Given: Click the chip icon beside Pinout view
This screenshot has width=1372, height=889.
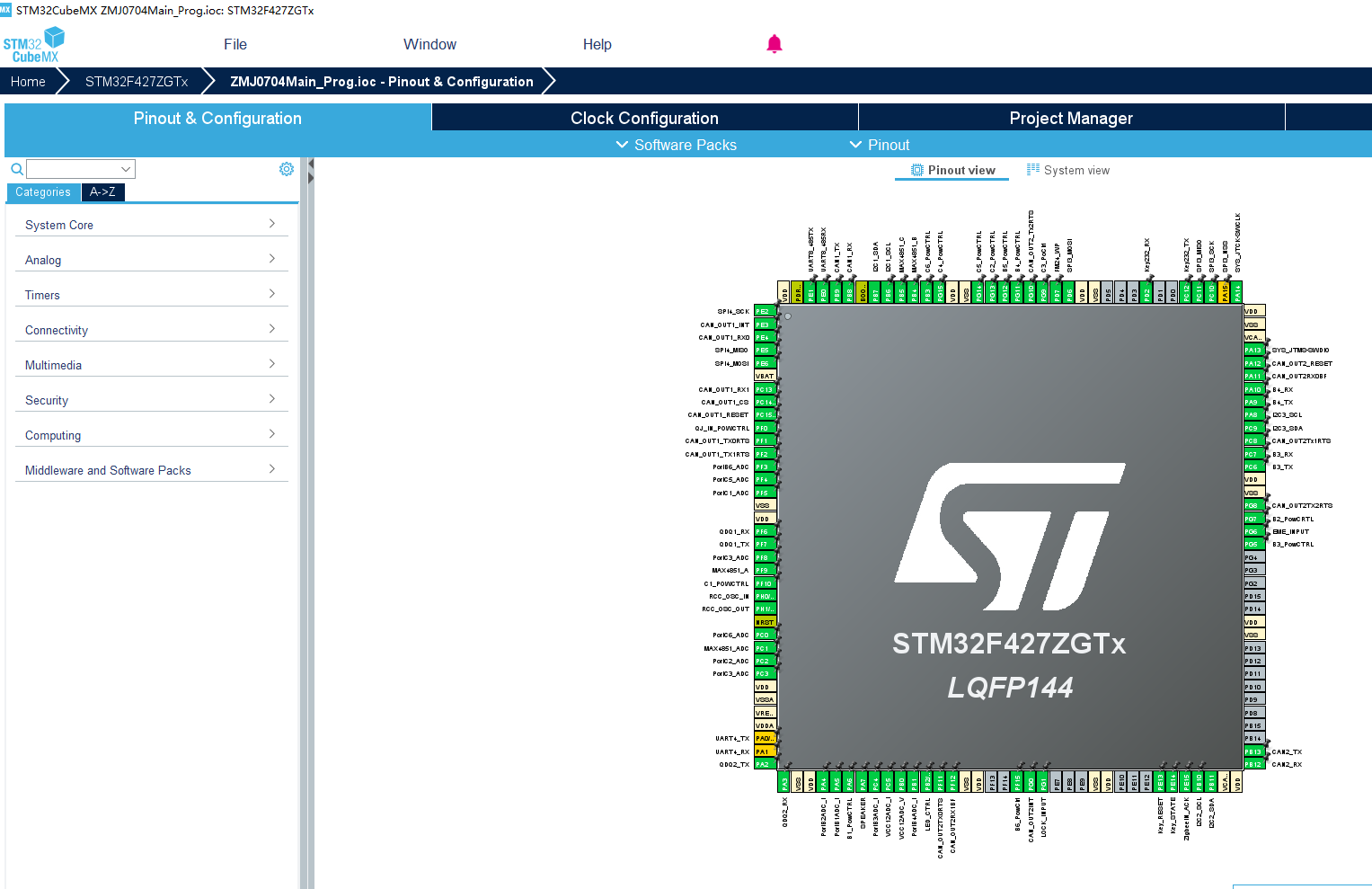Looking at the screenshot, I should [x=917, y=170].
